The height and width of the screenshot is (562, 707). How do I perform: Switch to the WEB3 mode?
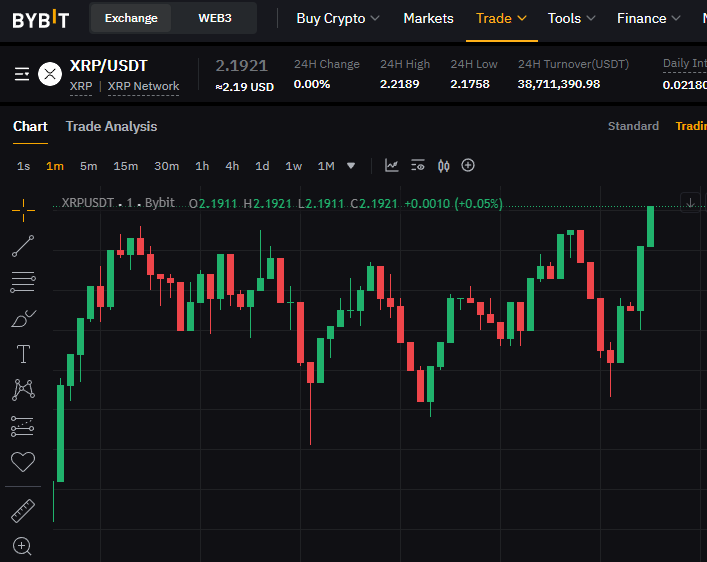(x=215, y=18)
